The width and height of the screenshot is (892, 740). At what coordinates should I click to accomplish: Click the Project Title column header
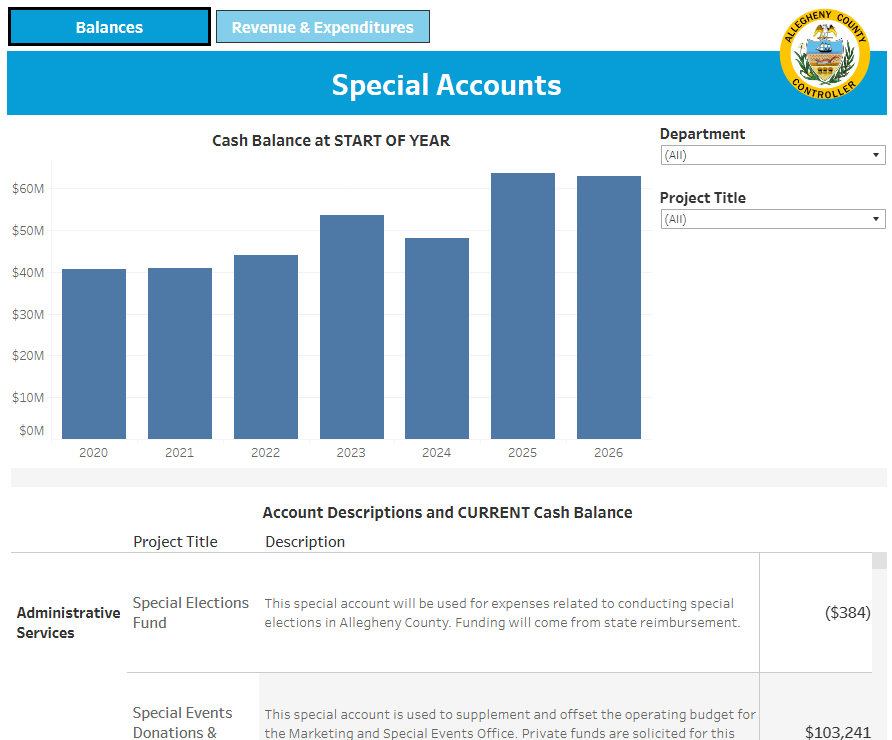pyautogui.click(x=175, y=541)
